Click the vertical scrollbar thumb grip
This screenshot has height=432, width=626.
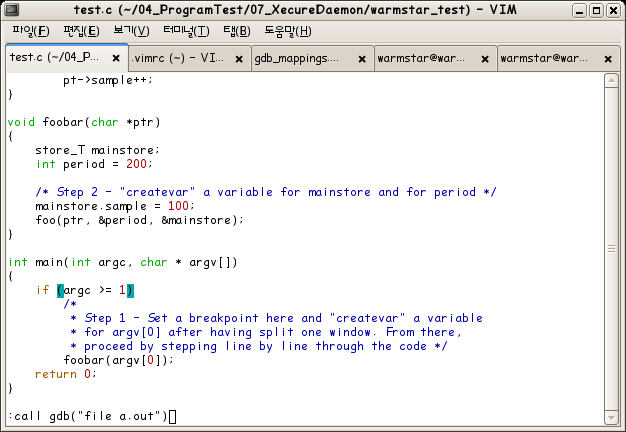coord(611,249)
